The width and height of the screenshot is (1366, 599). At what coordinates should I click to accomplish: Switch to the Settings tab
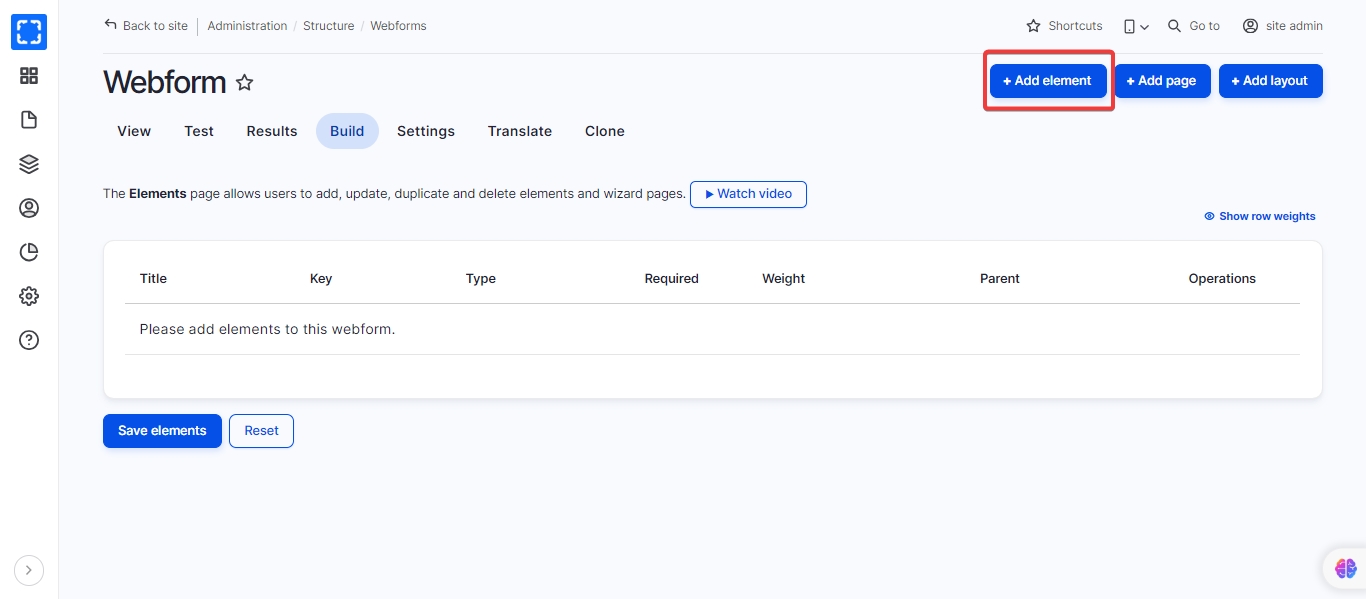(425, 131)
